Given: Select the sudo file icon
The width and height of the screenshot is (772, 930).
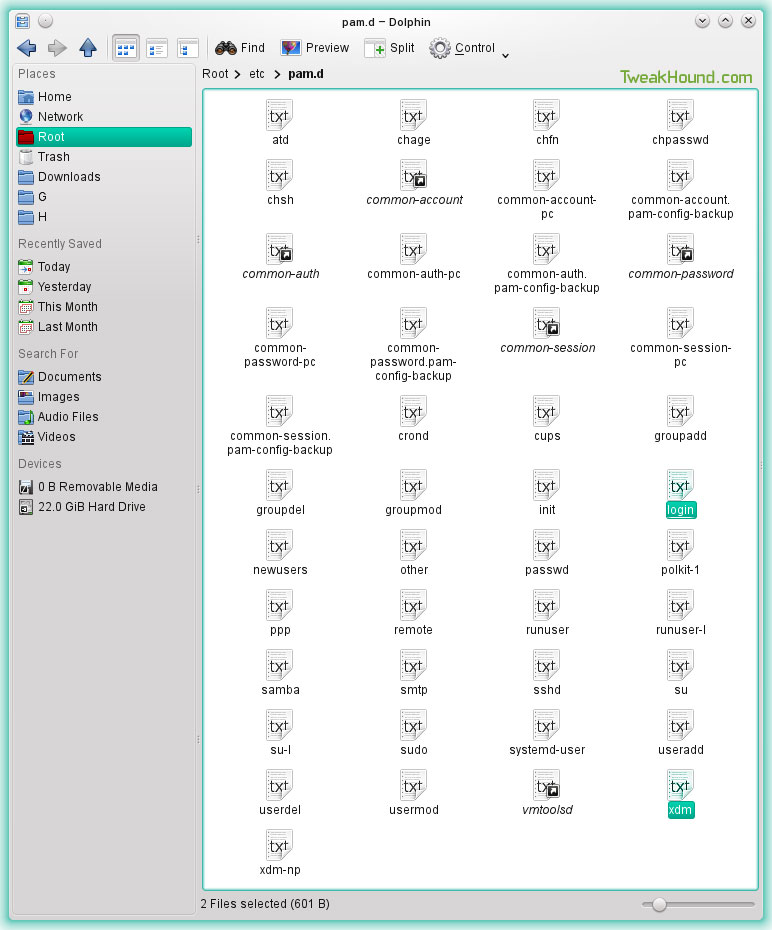Looking at the screenshot, I should coord(413,726).
